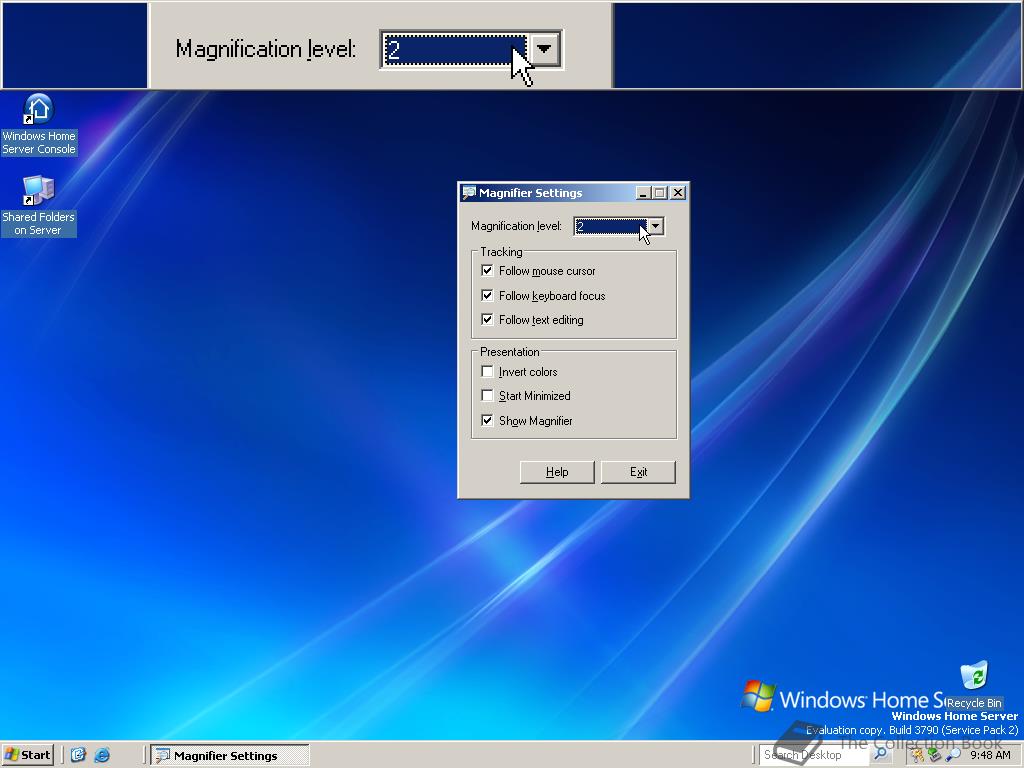1024x768 pixels.
Task: Enable Start Minimized option
Action: tap(487, 396)
